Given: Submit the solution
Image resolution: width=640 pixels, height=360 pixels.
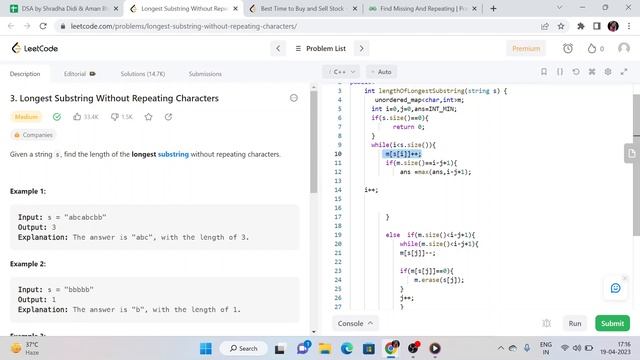Looking at the screenshot, I should [612, 323].
